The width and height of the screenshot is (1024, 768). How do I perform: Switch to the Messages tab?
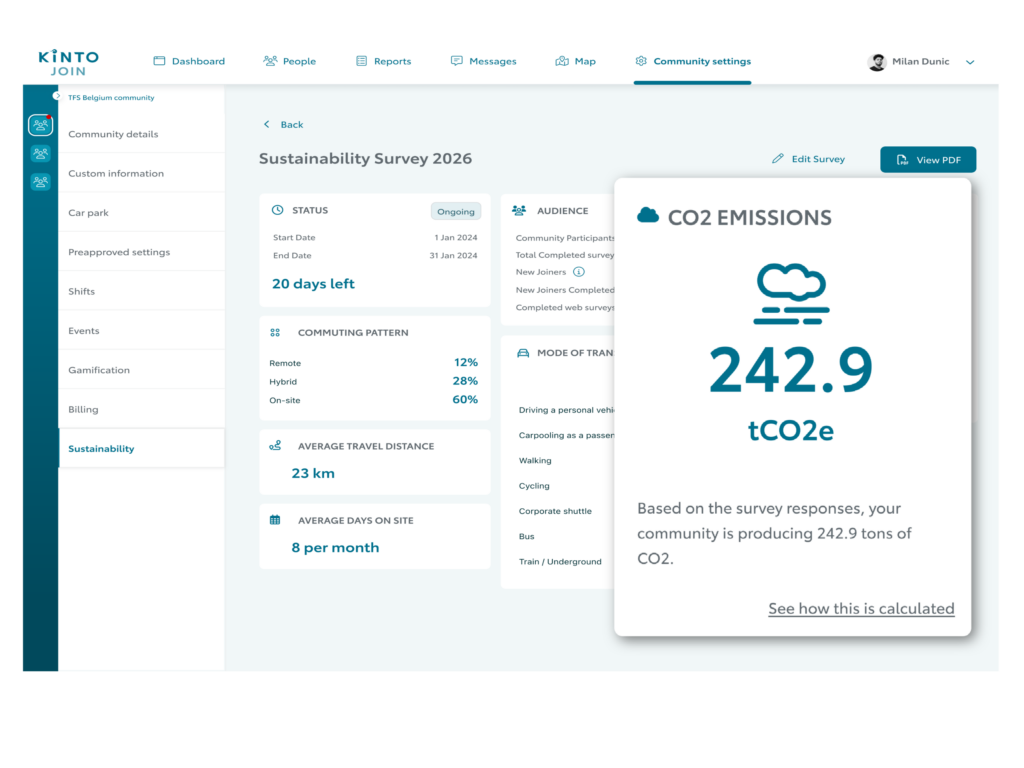coord(483,62)
